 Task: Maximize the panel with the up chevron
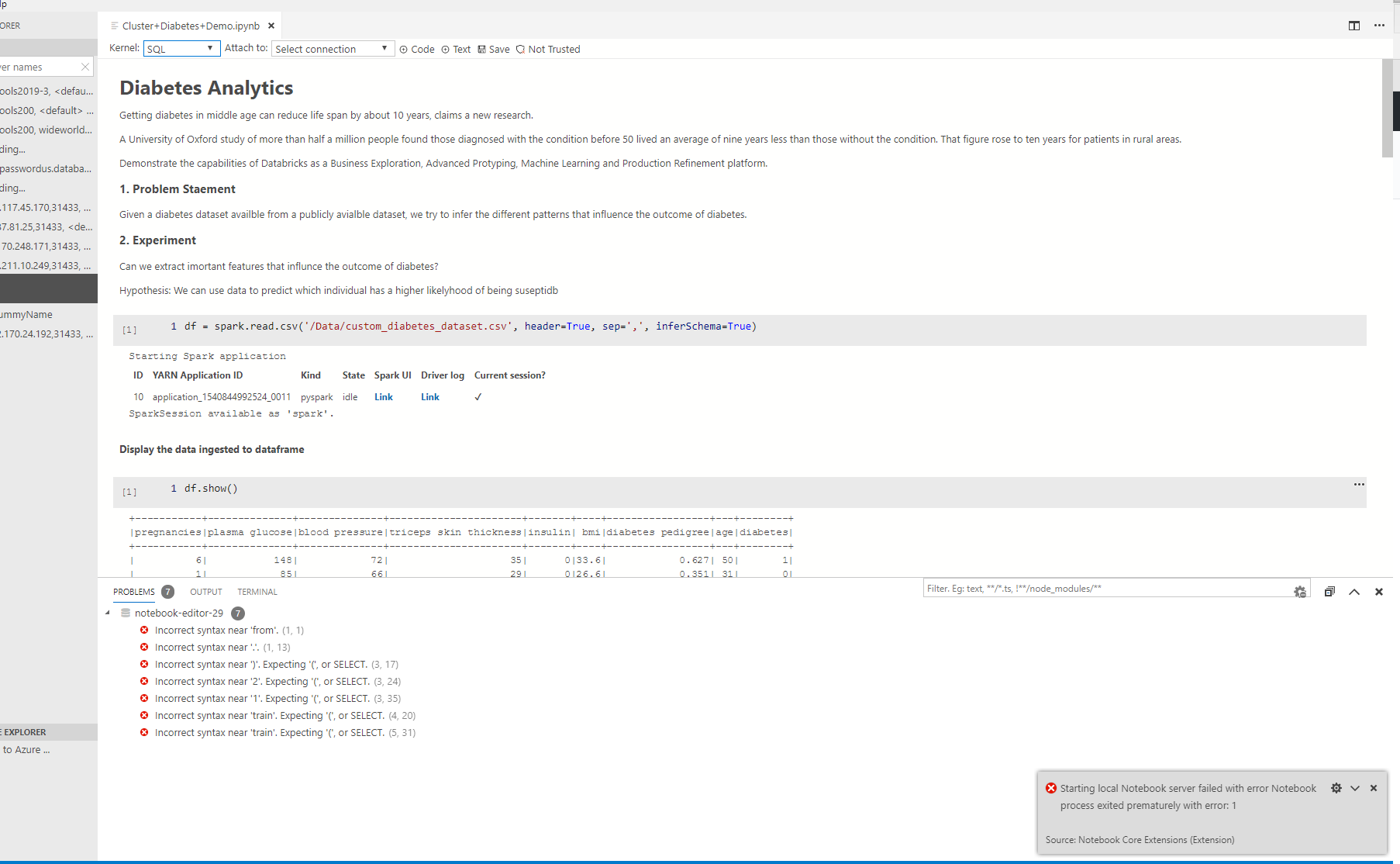click(x=1354, y=592)
